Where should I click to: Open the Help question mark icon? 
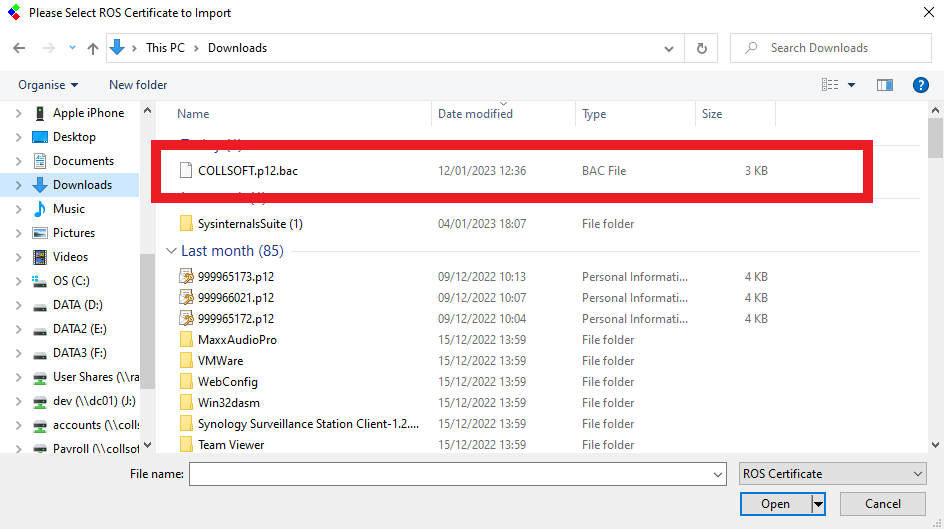tap(921, 85)
